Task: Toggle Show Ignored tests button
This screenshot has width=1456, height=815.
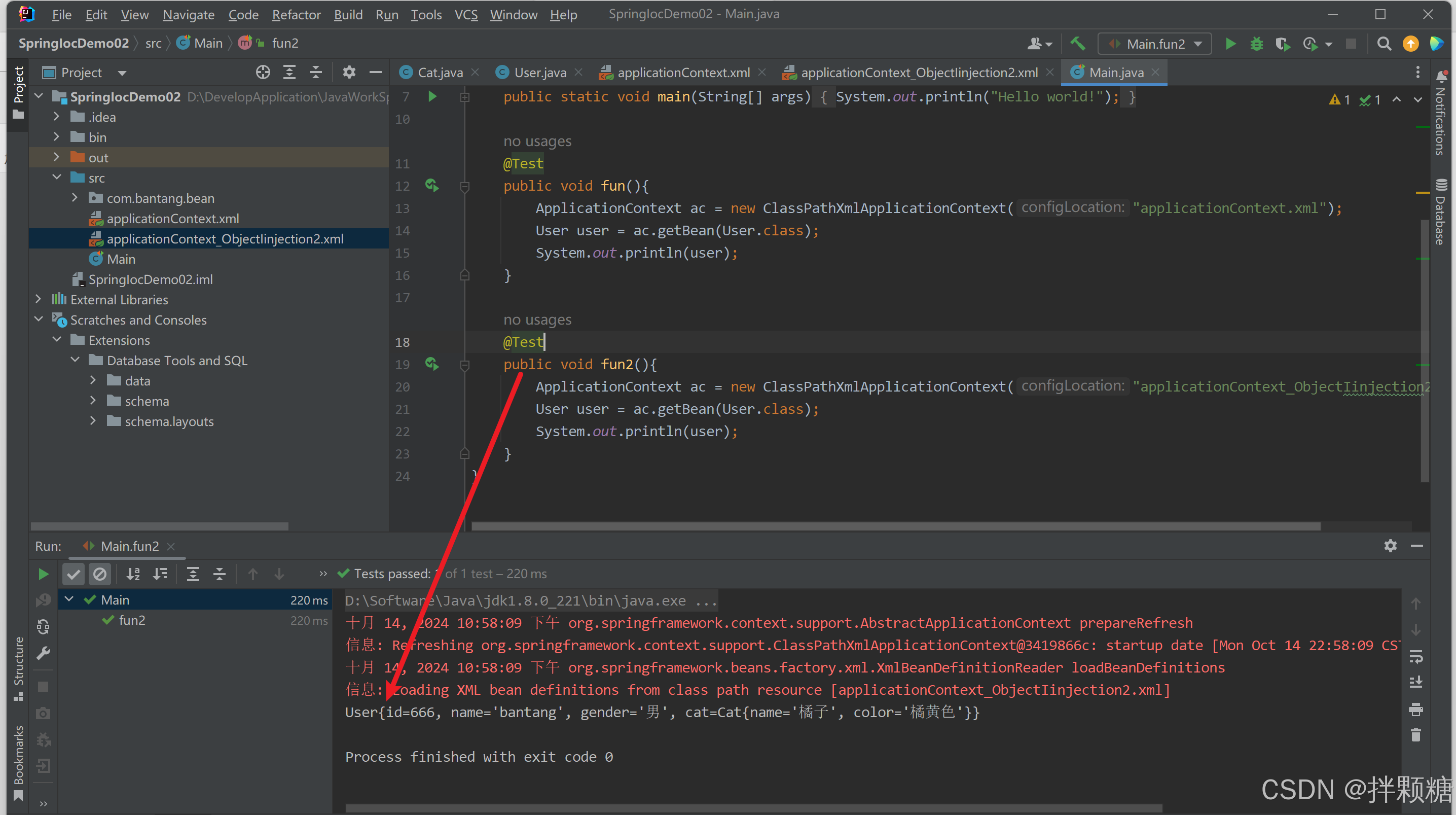Action: point(100,574)
